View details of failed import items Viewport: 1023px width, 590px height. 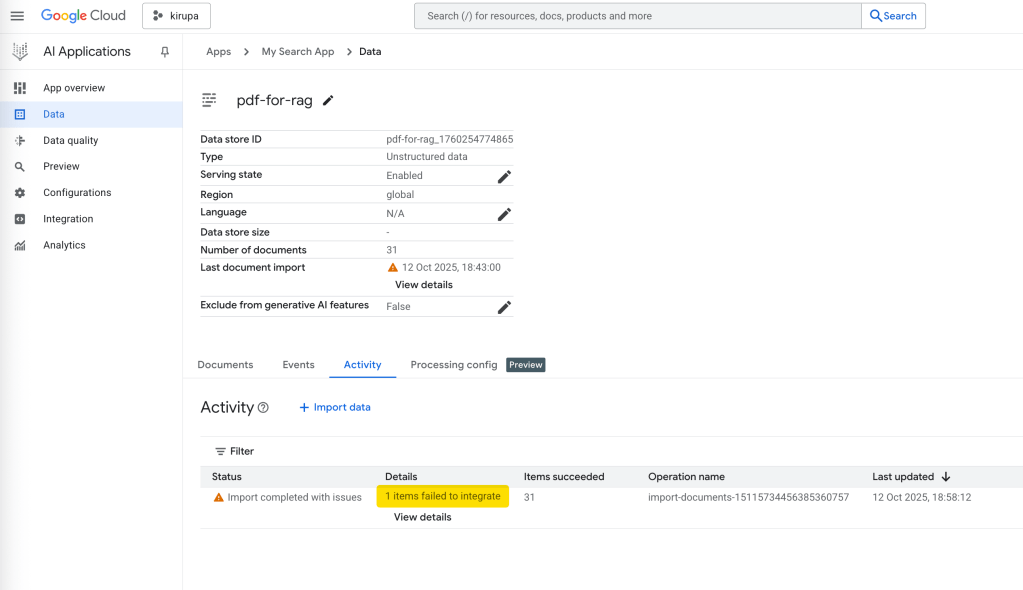click(x=422, y=517)
